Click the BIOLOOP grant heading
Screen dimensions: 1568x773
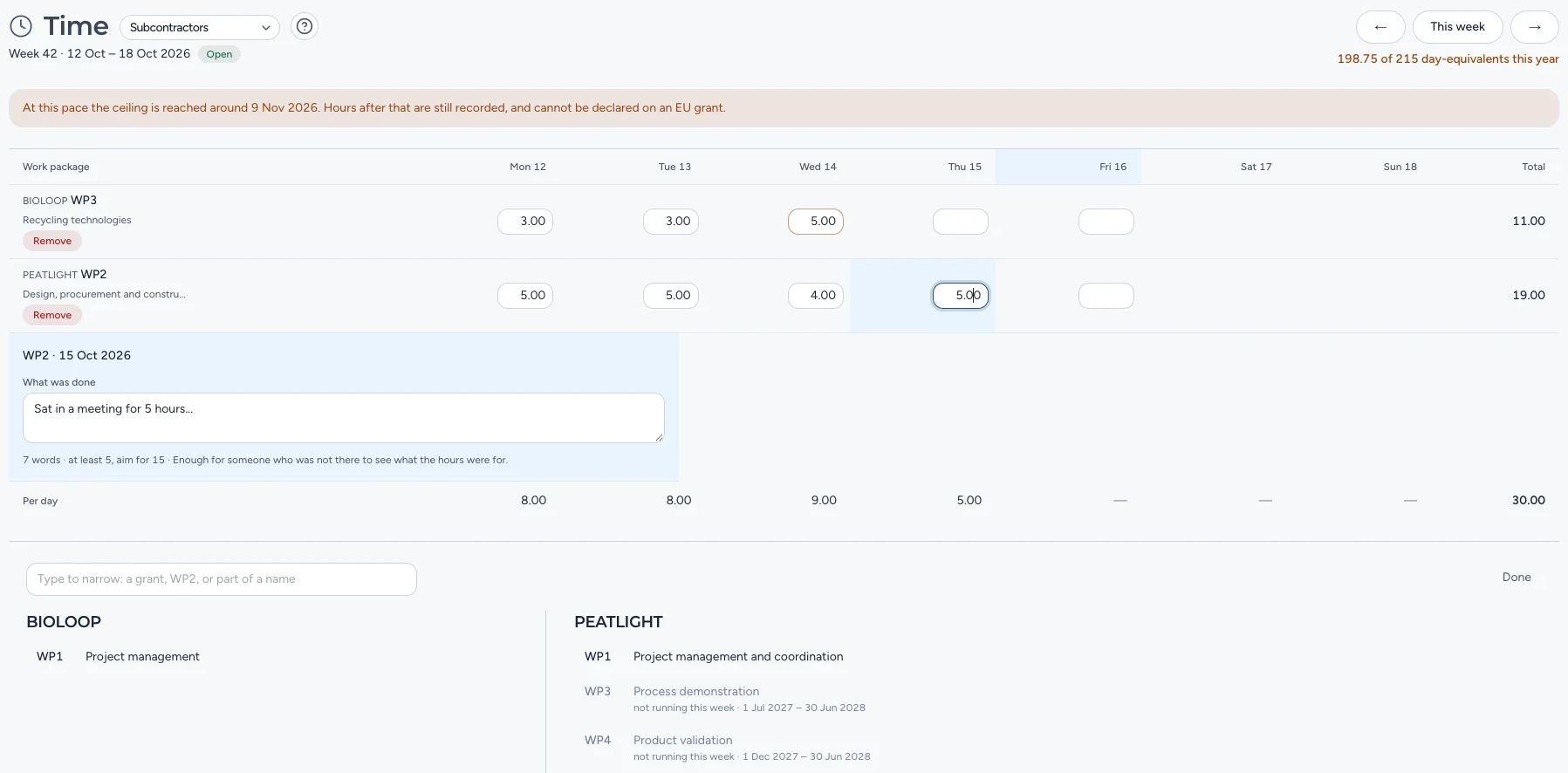(x=64, y=622)
